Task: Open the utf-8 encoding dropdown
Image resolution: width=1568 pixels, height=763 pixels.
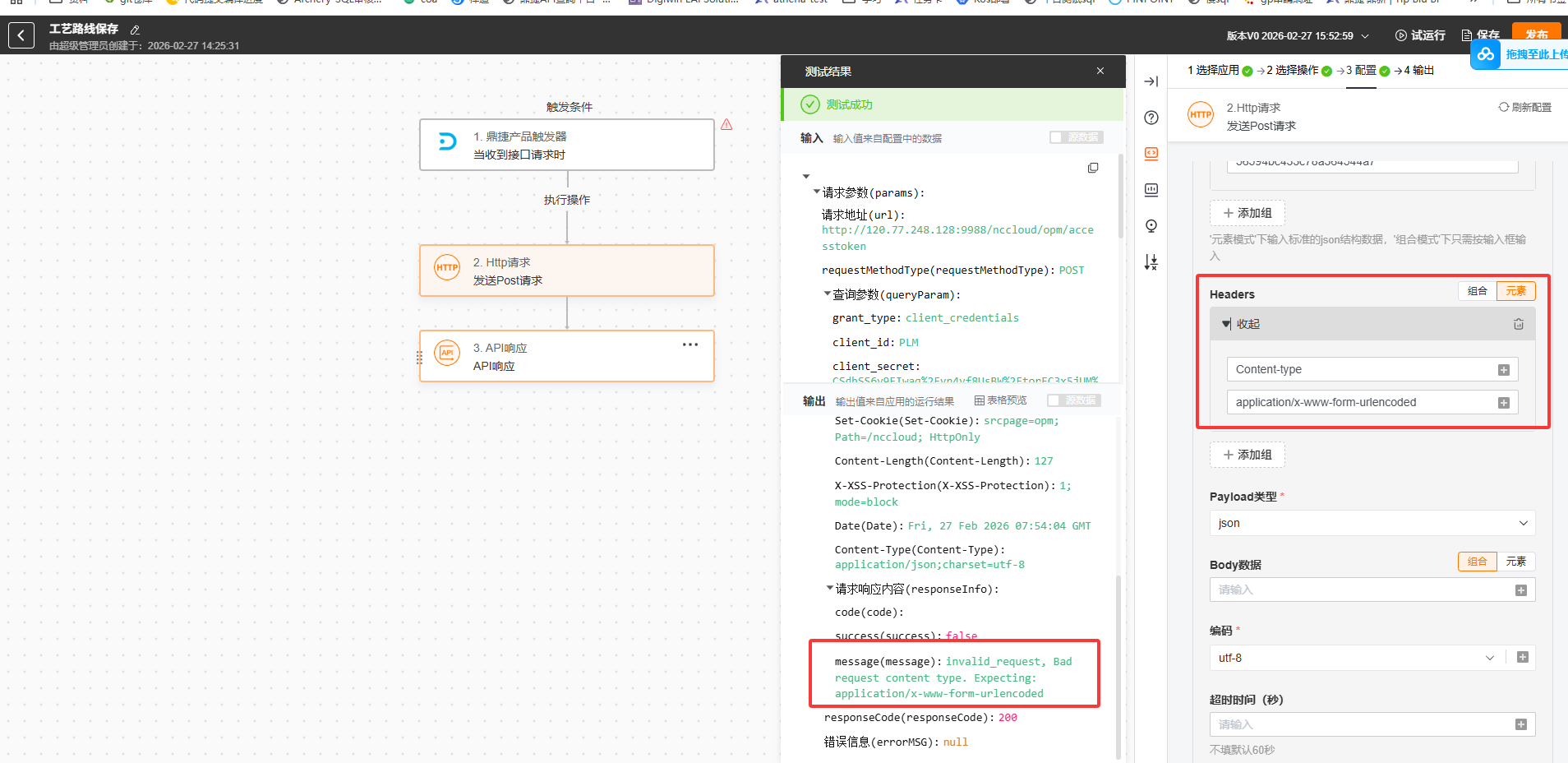Action: point(1355,658)
